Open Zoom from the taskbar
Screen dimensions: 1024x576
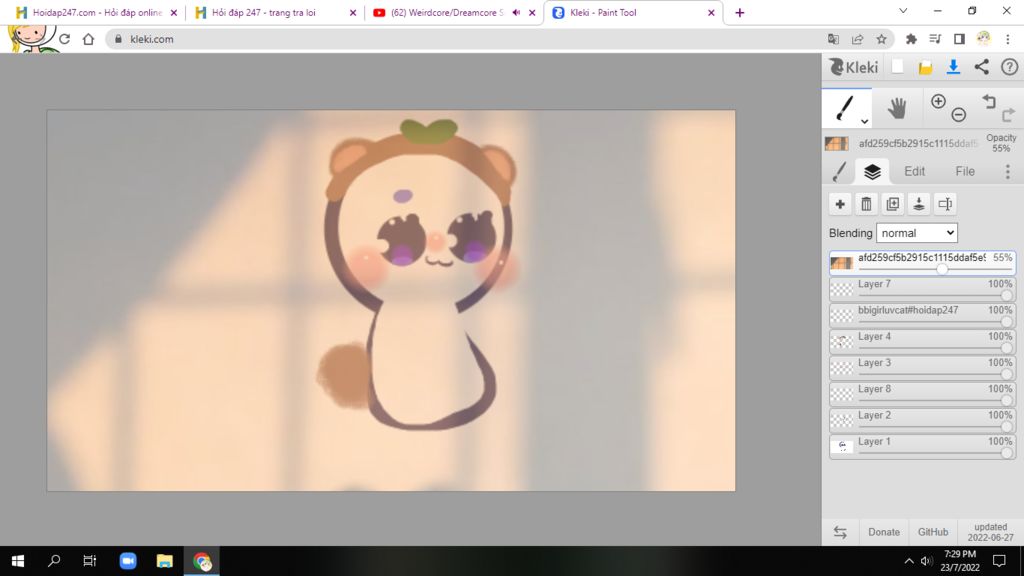point(128,561)
